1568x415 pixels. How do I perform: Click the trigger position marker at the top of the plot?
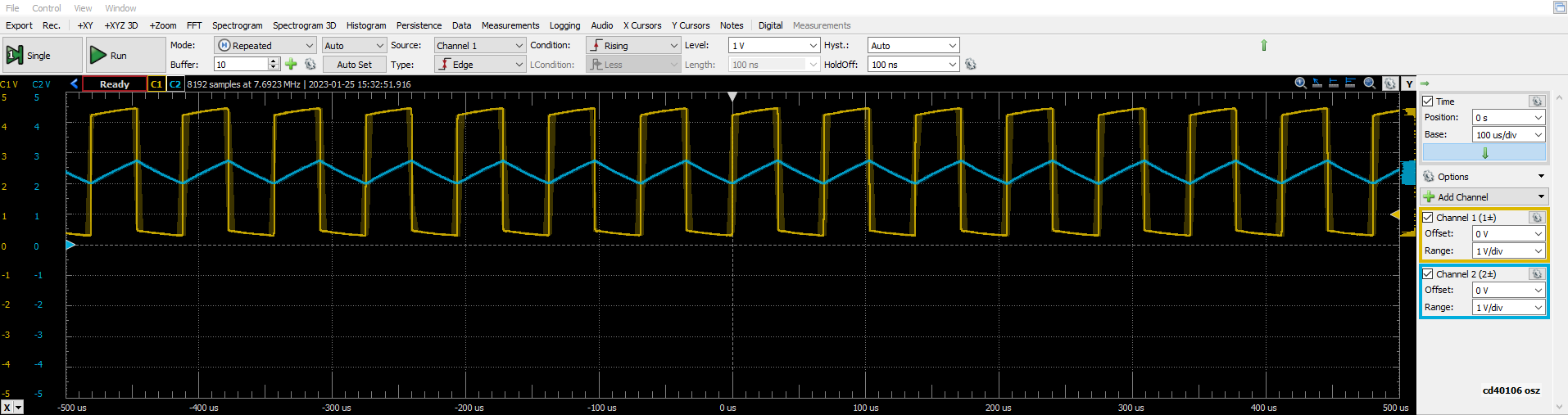point(732,97)
